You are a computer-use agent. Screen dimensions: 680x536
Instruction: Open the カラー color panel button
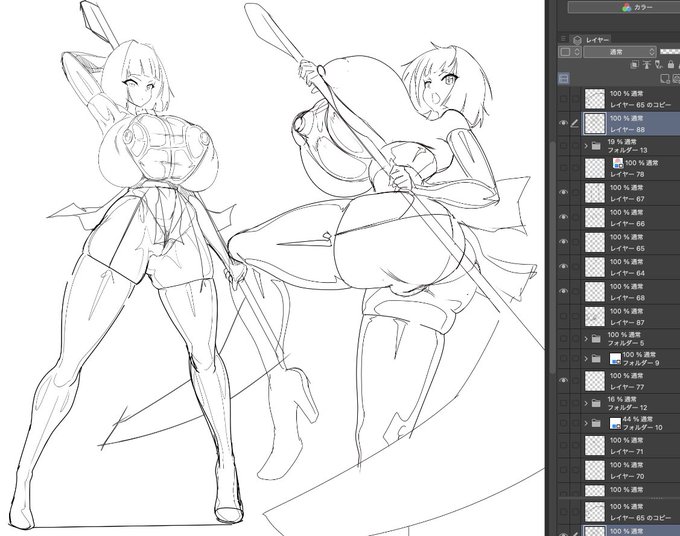click(x=624, y=7)
